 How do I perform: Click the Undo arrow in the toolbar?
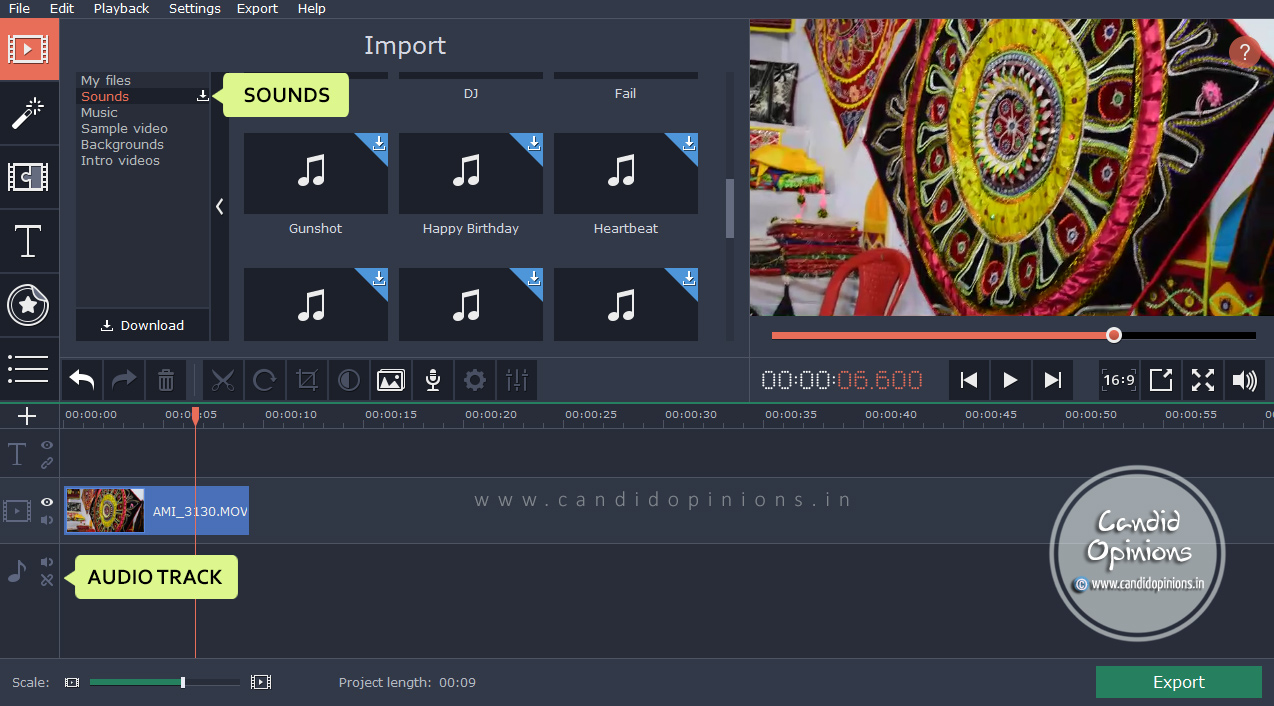pyautogui.click(x=81, y=380)
